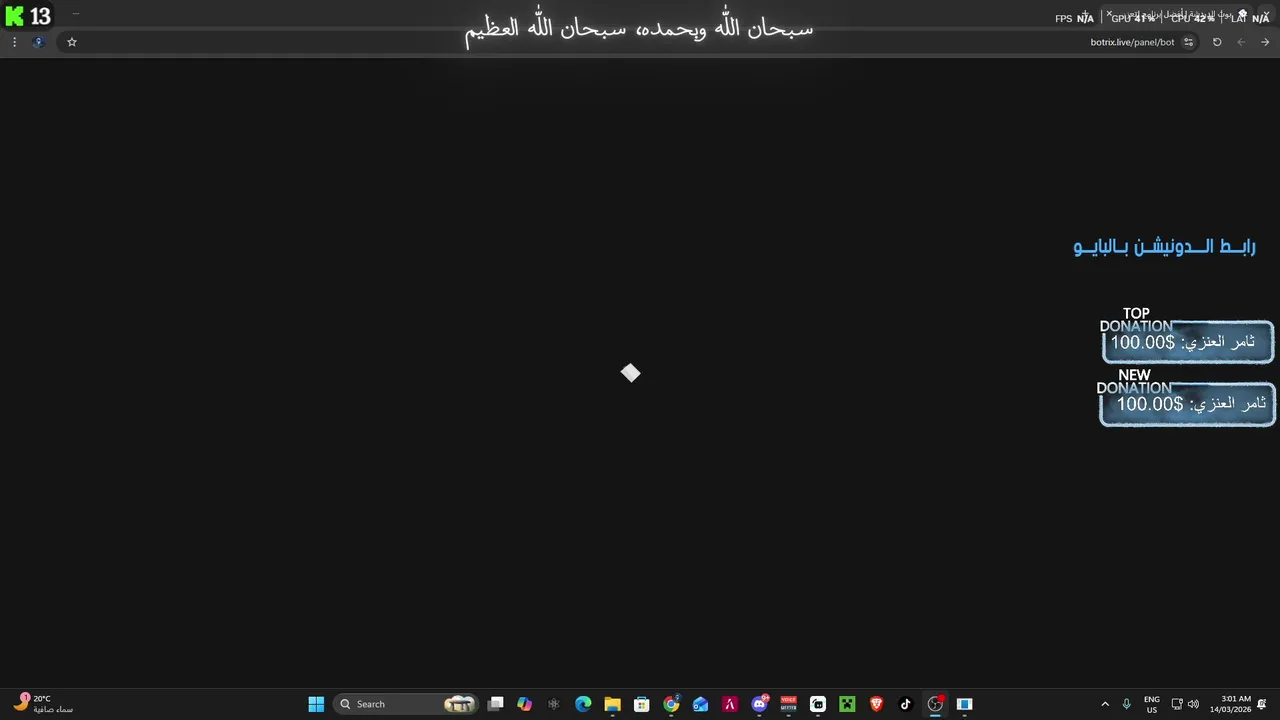Reload the botrix.live page
Viewport: 1280px width, 720px height.
pos(1217,42)
